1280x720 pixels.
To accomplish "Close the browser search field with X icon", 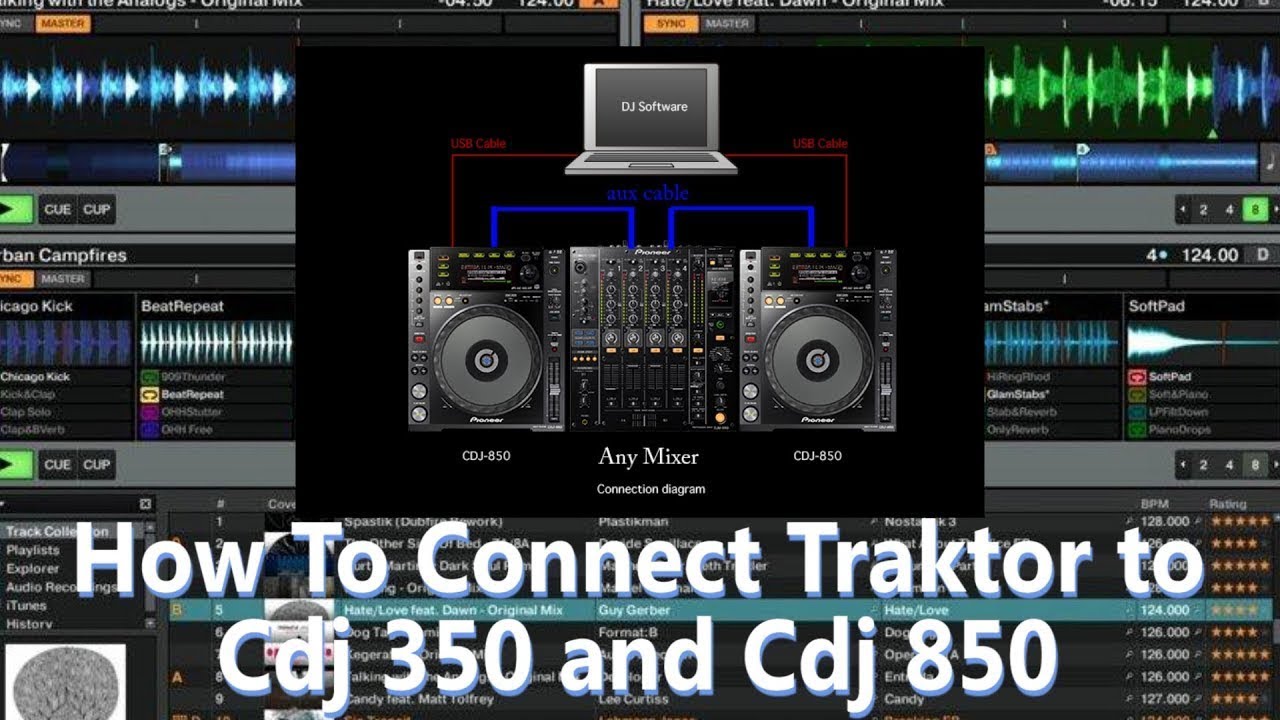I will click(x=145, y=504).
